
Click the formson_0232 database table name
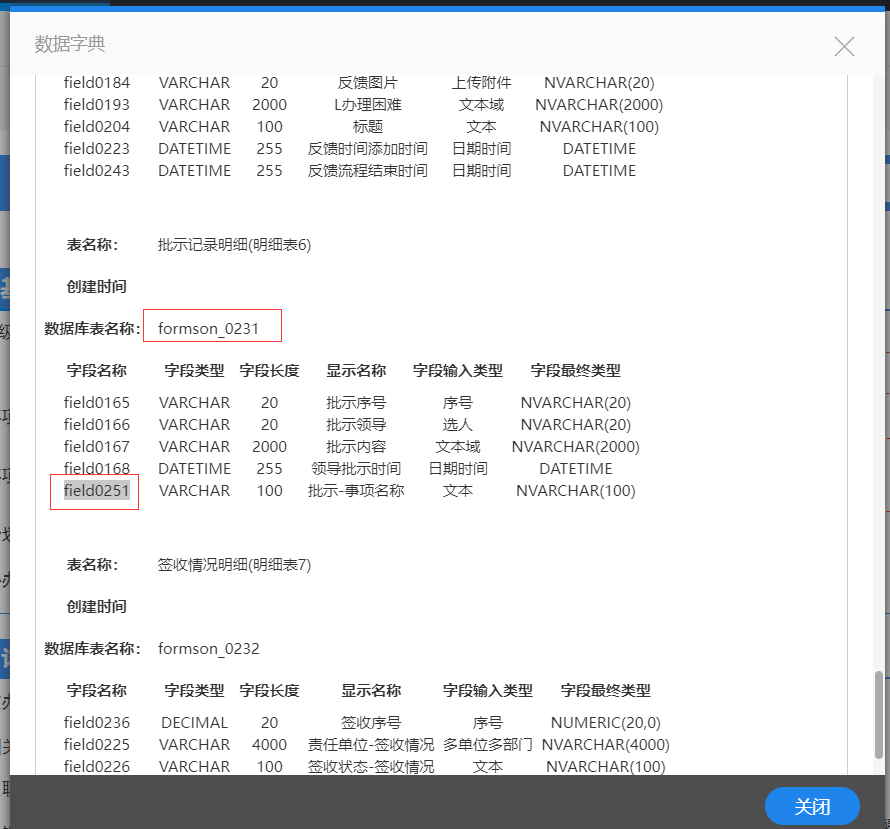pyautogui.click(x=208, y=649)
